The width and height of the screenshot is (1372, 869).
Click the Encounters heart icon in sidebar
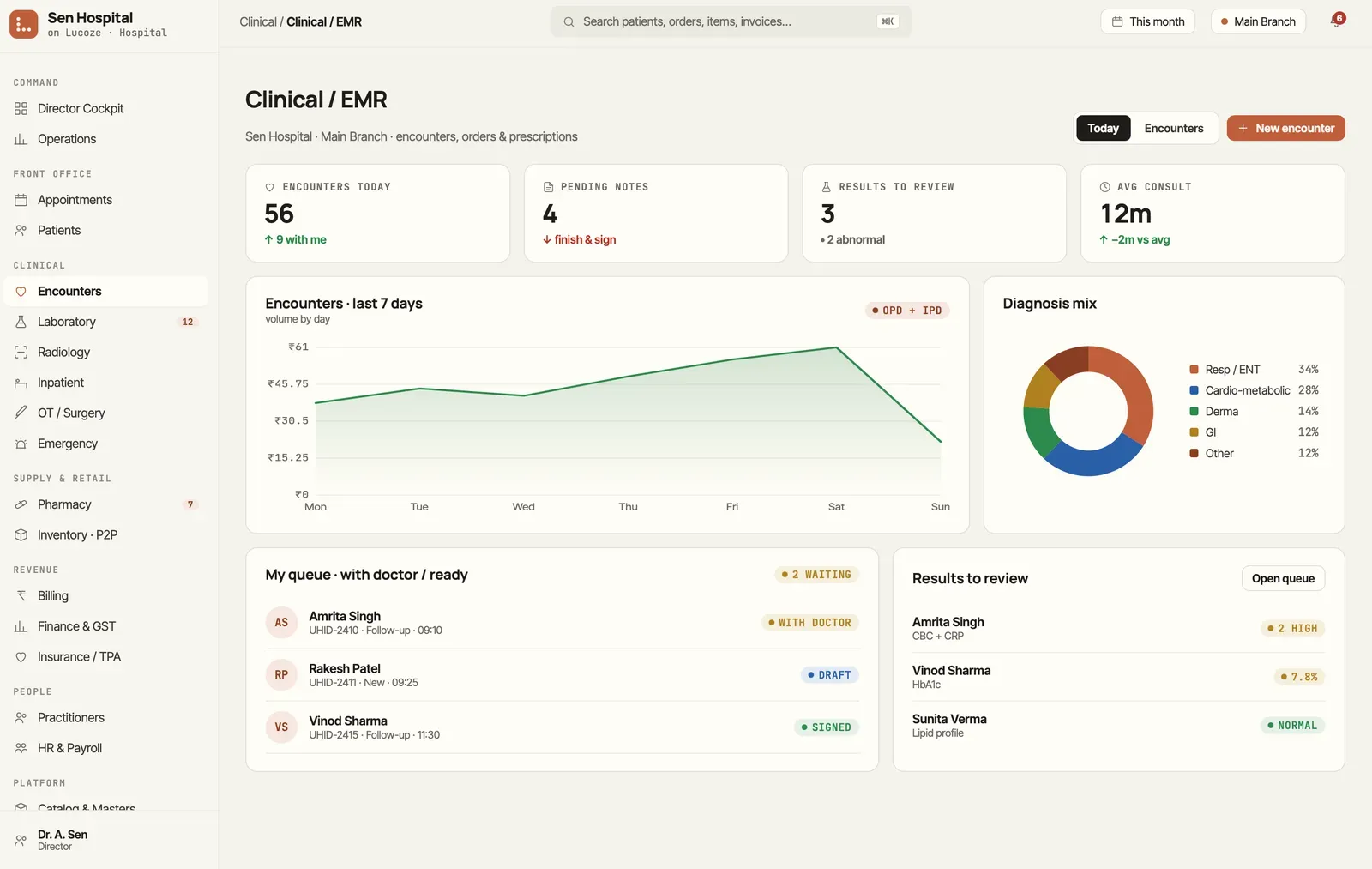click(x=21, y=292)
